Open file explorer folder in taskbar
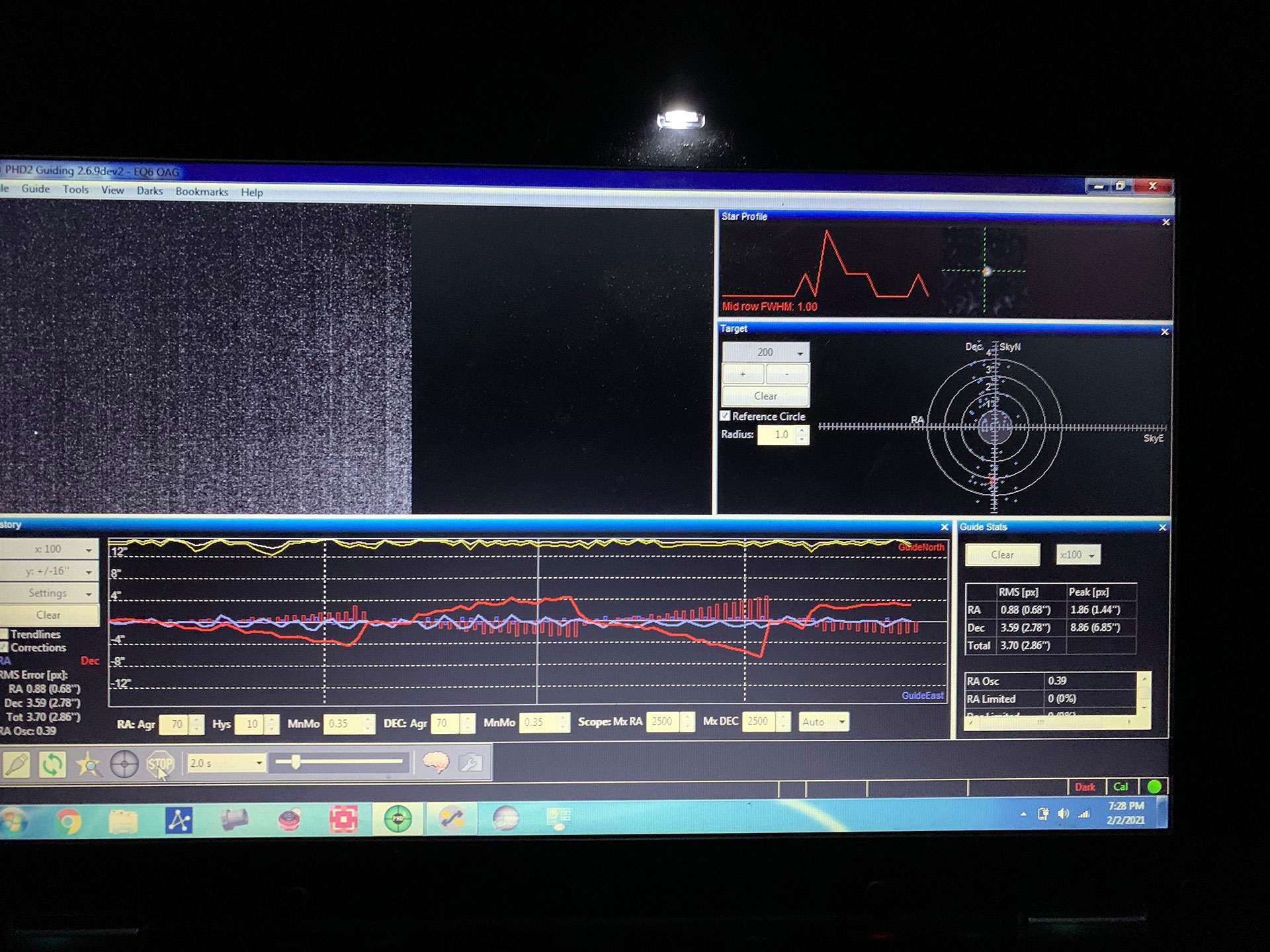 click(x=123, y=822)
